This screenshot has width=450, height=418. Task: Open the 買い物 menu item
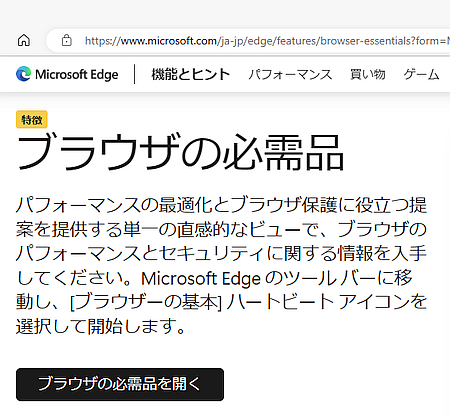point(368,74)
